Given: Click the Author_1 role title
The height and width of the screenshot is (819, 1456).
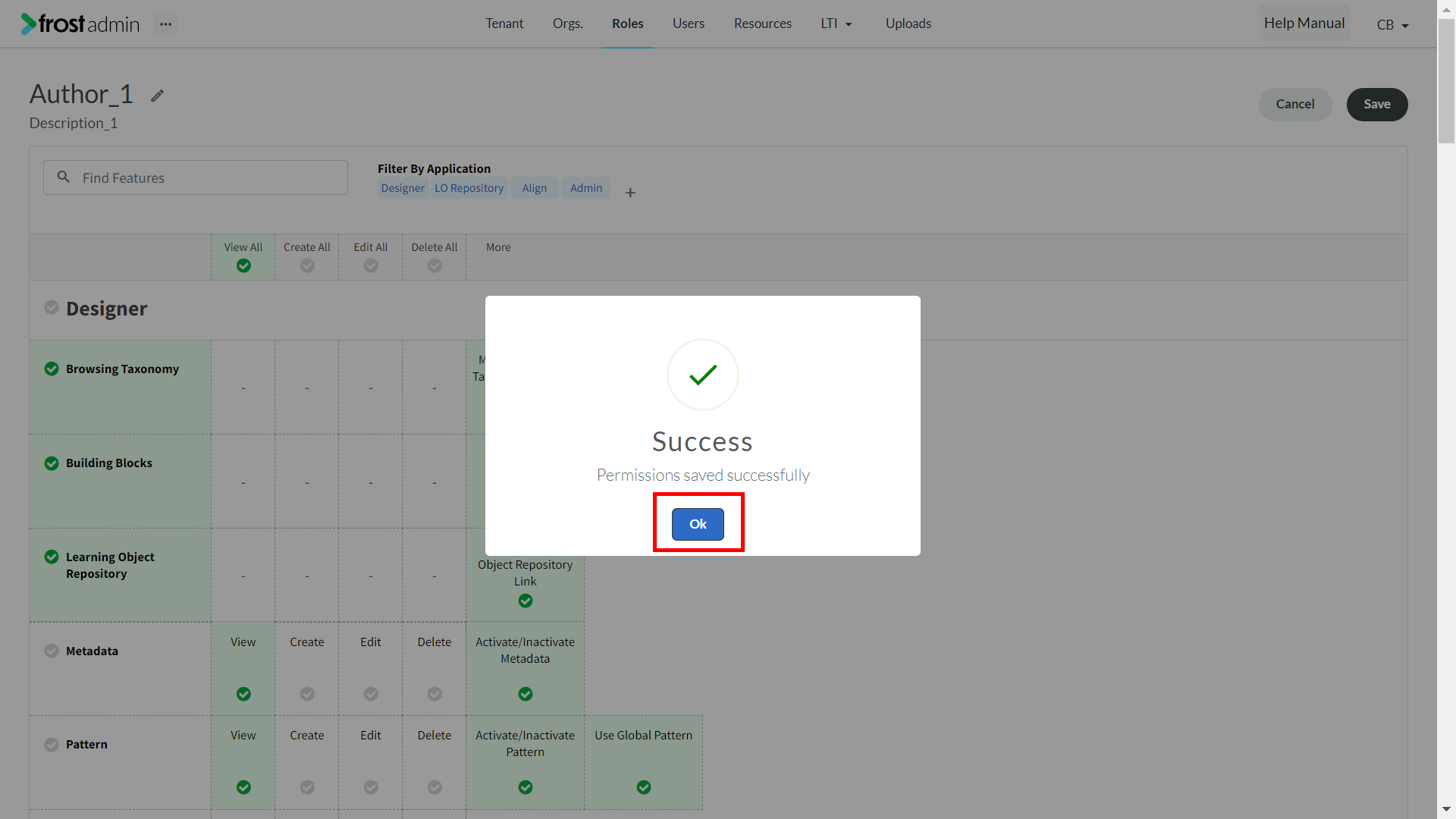Looking at the screenshot, I should 81,94.
